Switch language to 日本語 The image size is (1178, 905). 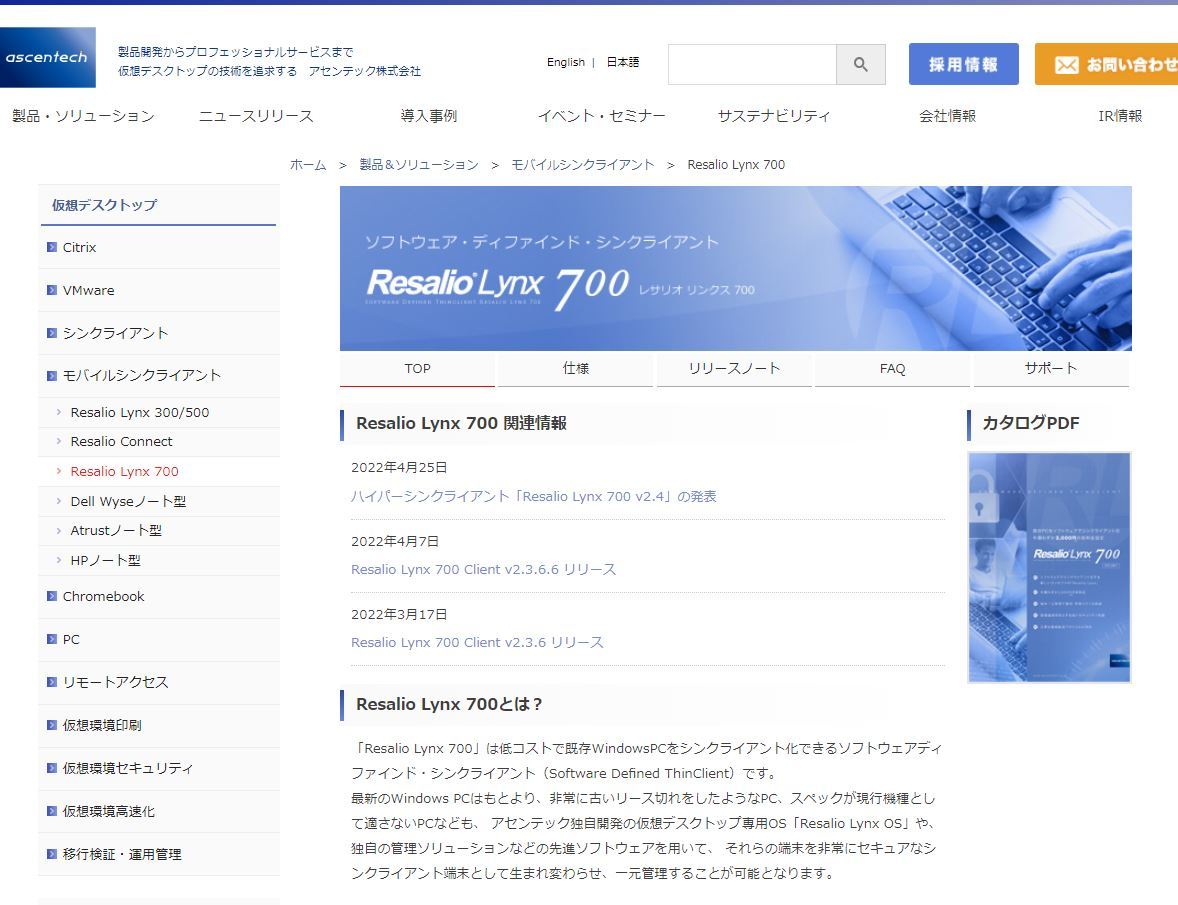pos(623,62)
